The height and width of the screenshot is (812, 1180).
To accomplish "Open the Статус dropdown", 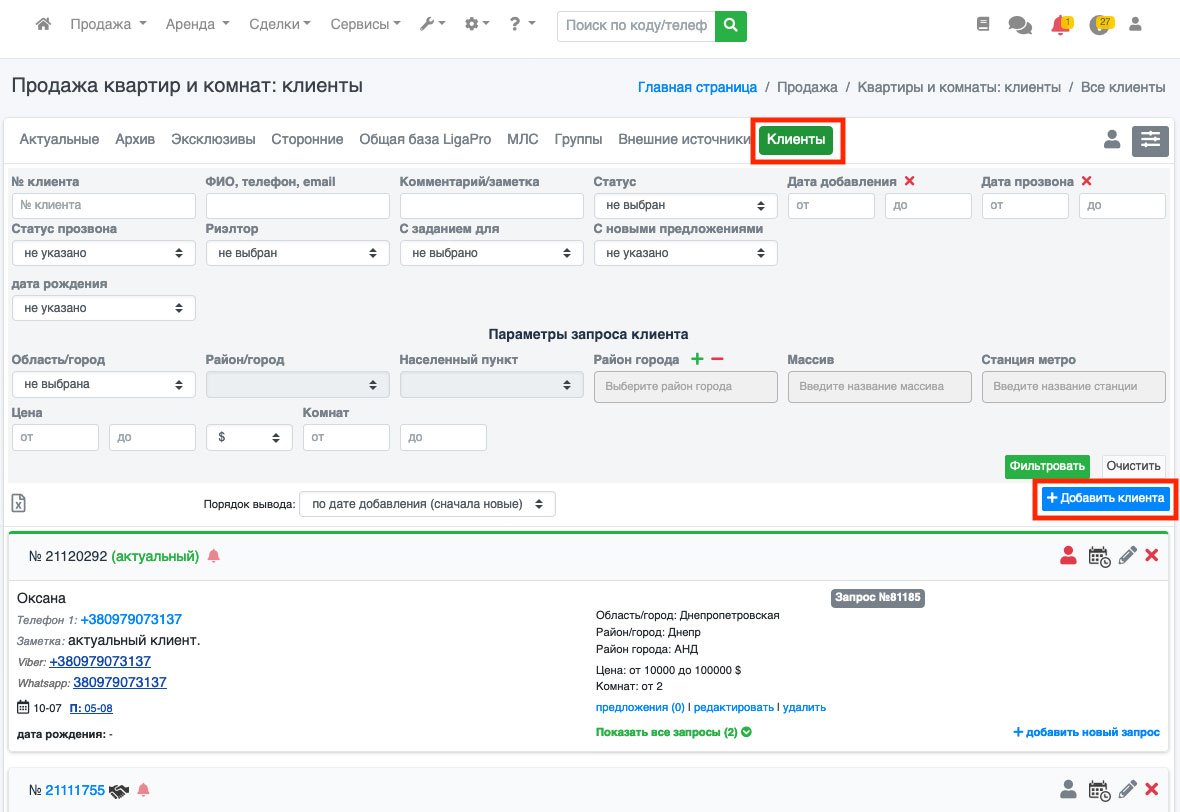I will (685, 205).
